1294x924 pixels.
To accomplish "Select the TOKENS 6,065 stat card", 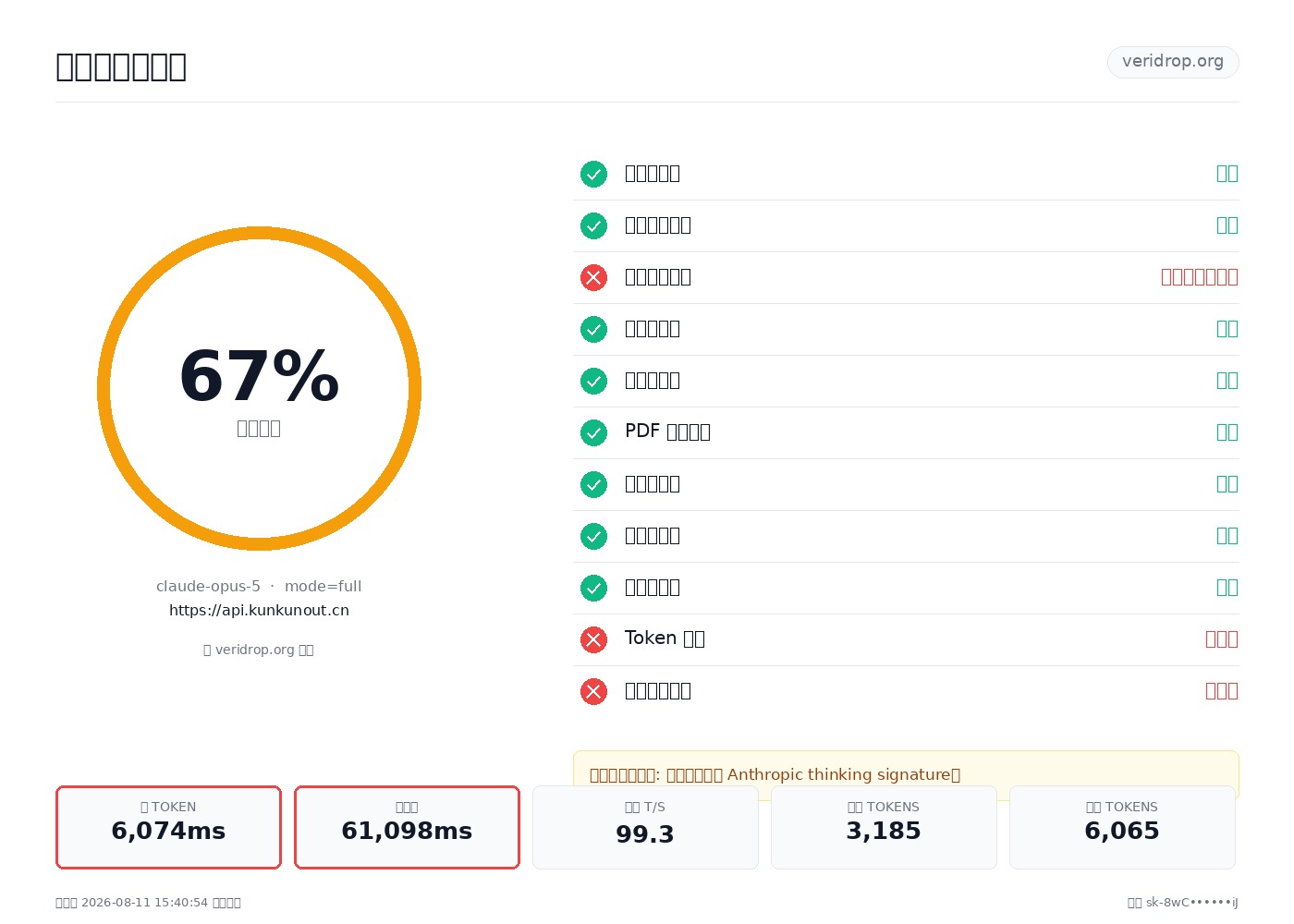I will pos(1122,827).
